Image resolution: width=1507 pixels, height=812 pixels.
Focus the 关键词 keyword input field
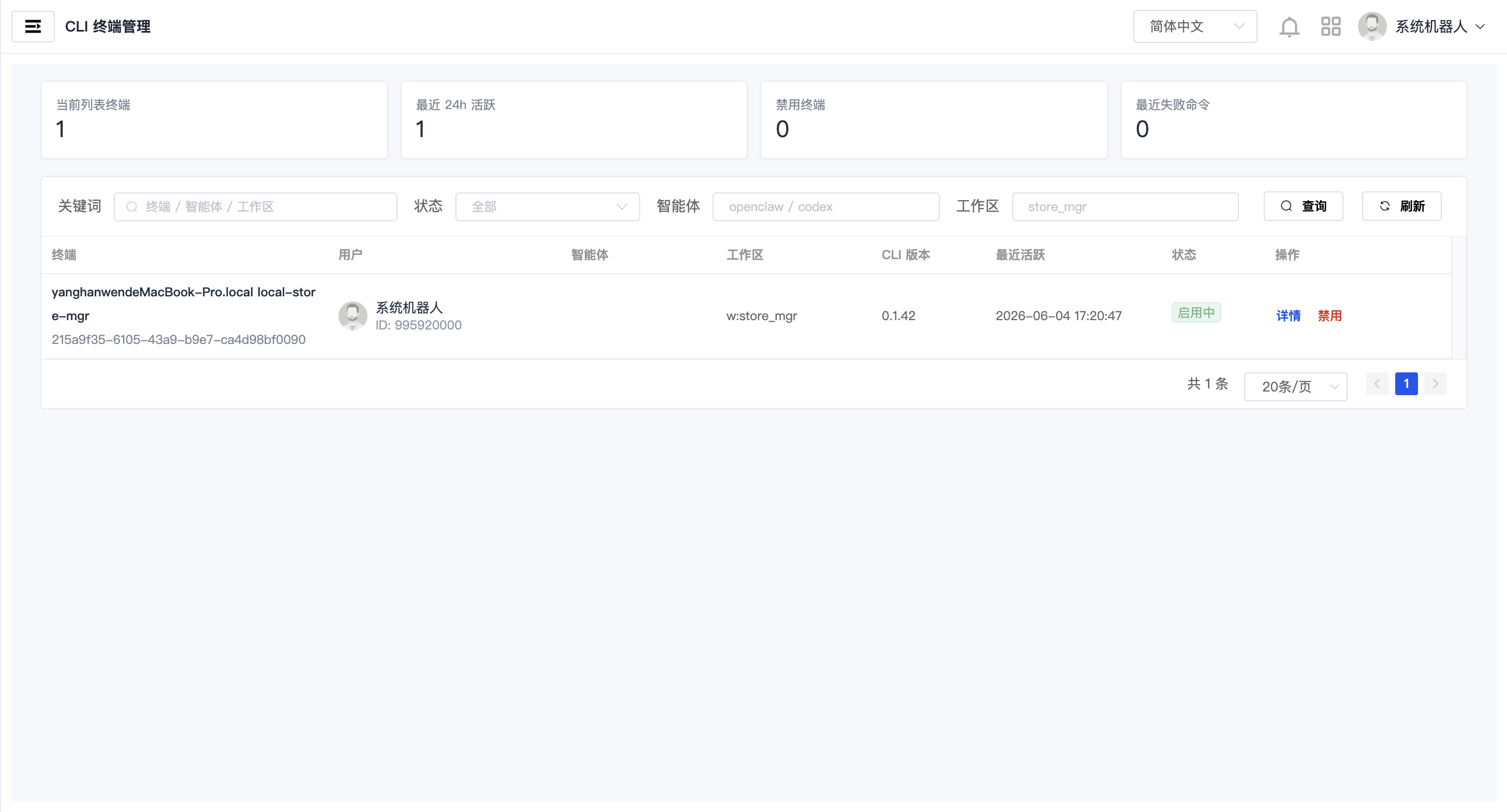pos(255,207)
